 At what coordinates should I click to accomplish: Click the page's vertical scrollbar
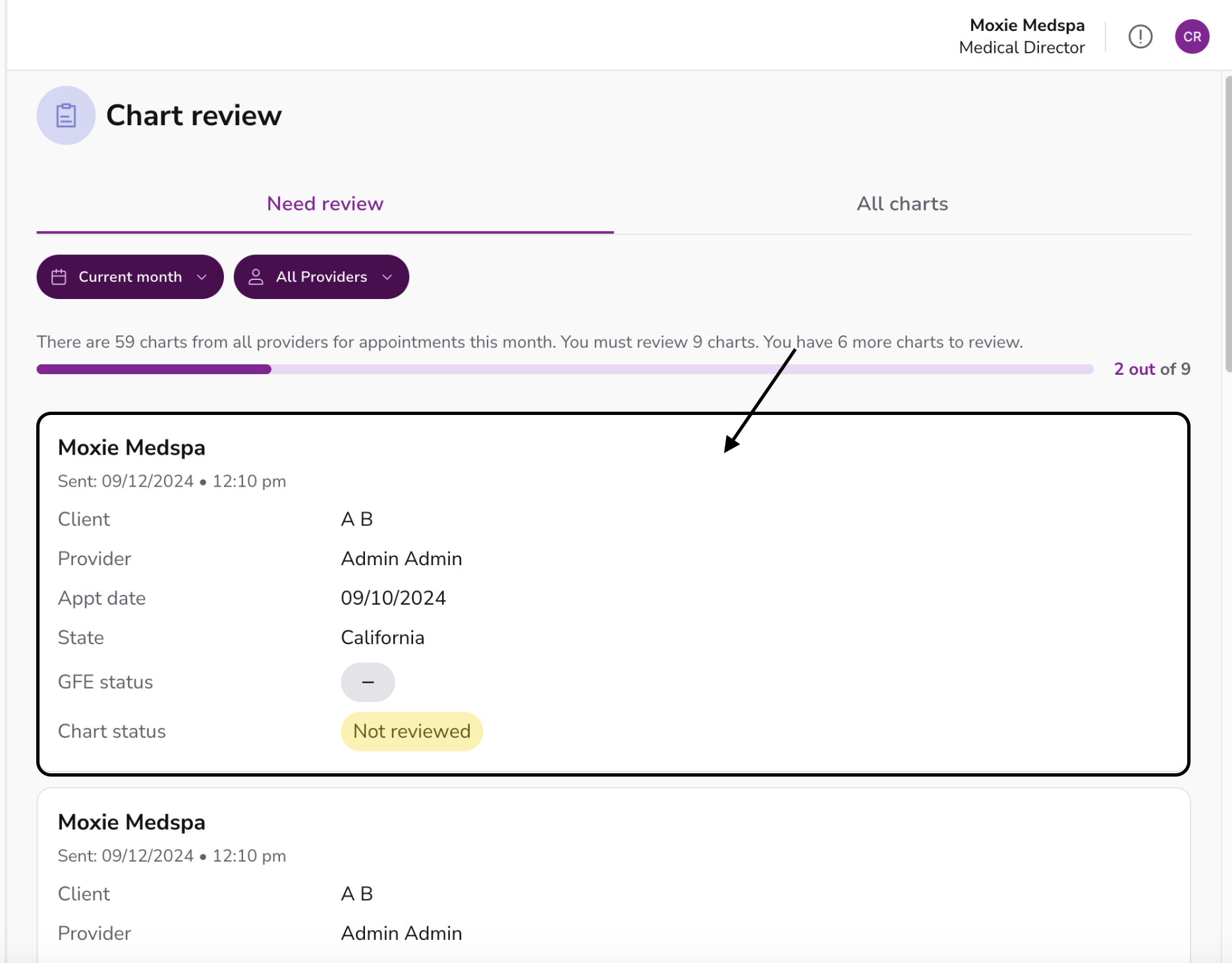[x=1228, y=224]
